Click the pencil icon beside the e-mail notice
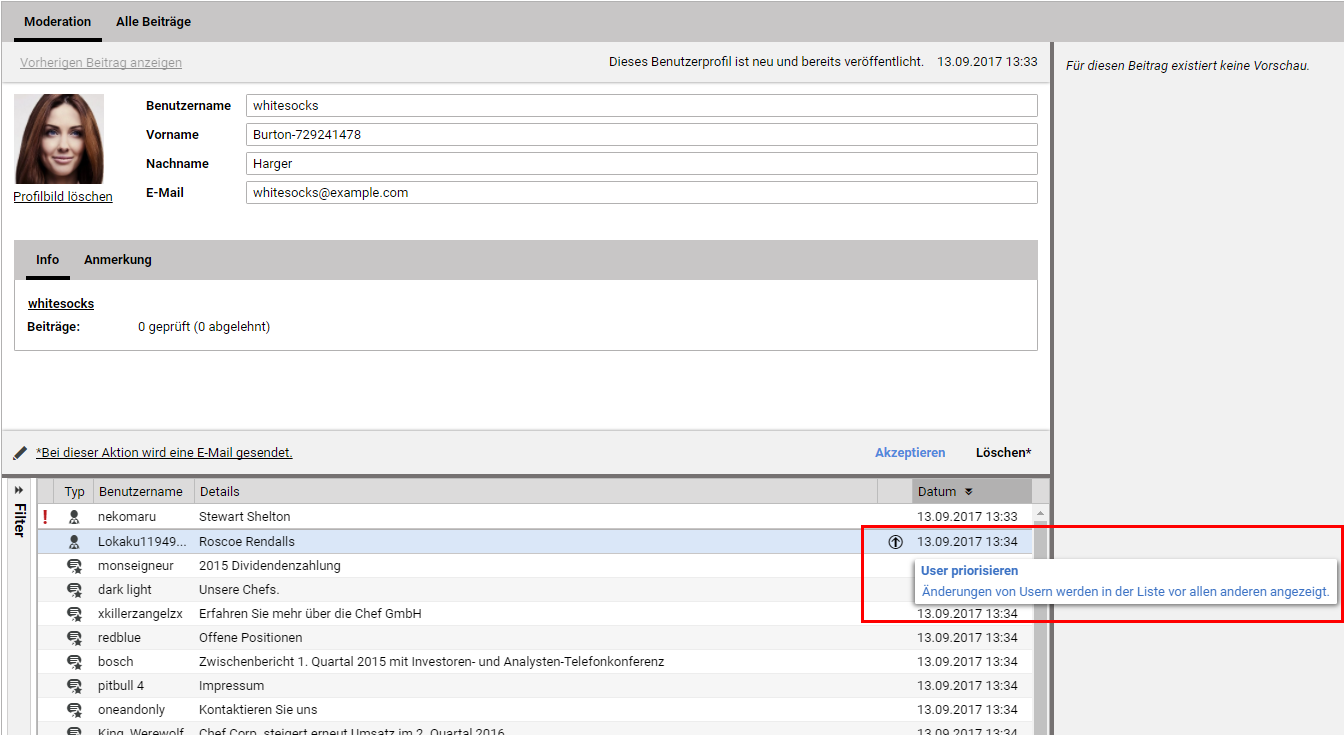 [20, 453]
